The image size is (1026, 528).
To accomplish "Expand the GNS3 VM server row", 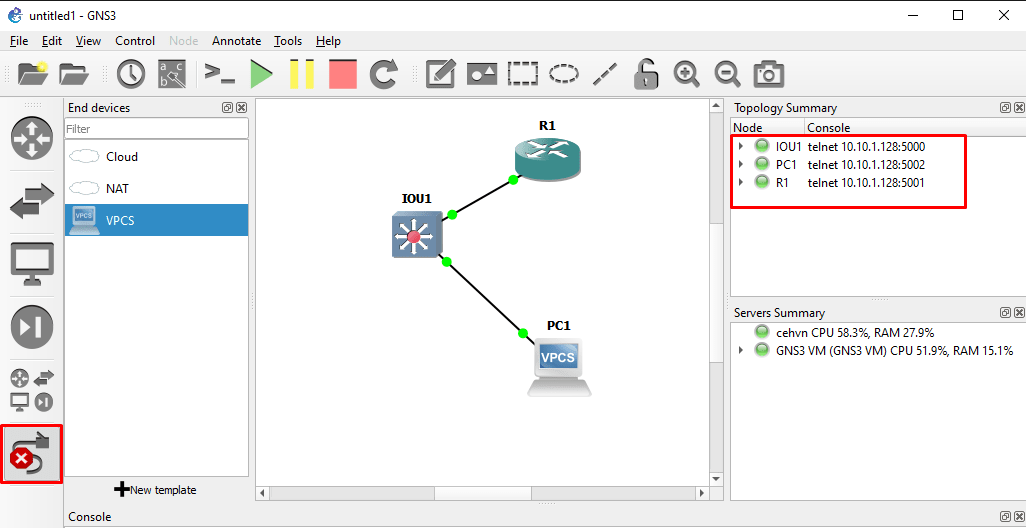I will [741, 350].
